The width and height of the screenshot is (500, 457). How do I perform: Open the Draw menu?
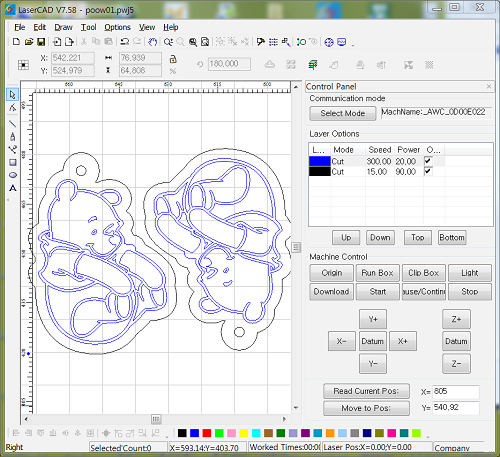click(63, 27)
